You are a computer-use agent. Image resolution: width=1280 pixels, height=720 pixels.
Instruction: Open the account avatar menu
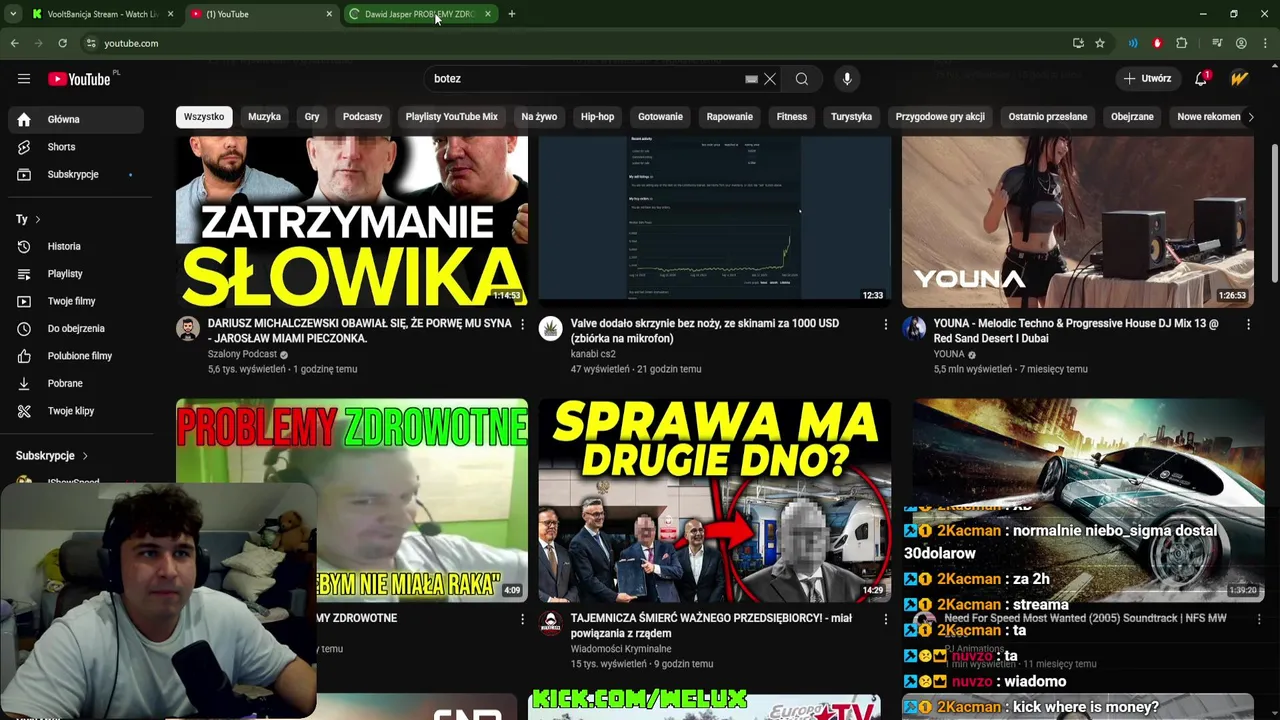1240,79
